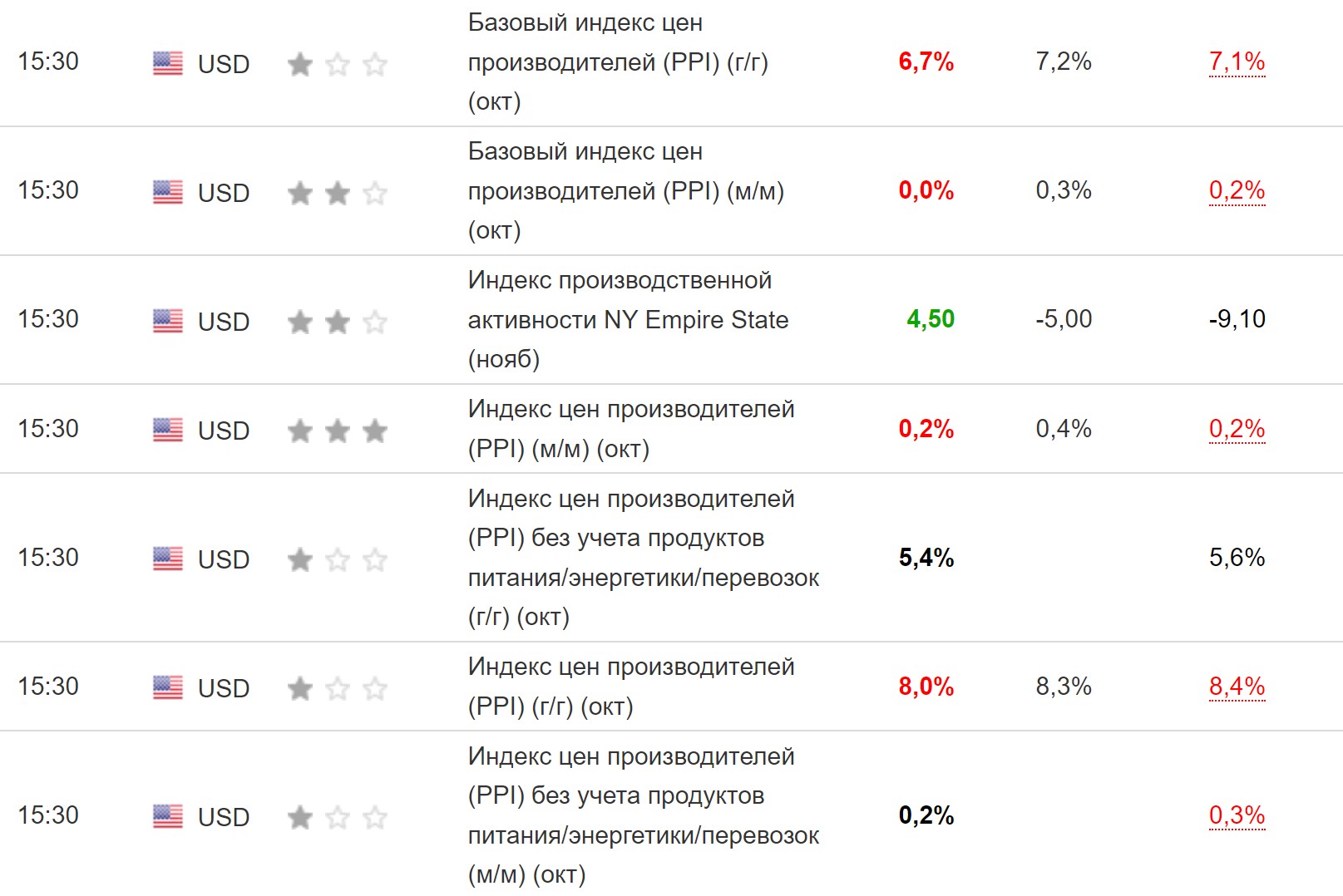Click underlined previous value 0,3% in last row

pos(1237,815)
